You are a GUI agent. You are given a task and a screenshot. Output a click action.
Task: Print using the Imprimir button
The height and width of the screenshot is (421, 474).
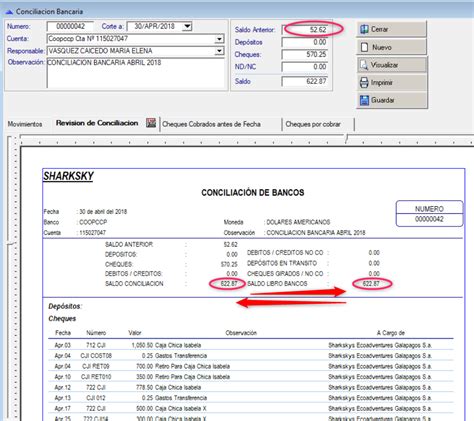[391, 82]
